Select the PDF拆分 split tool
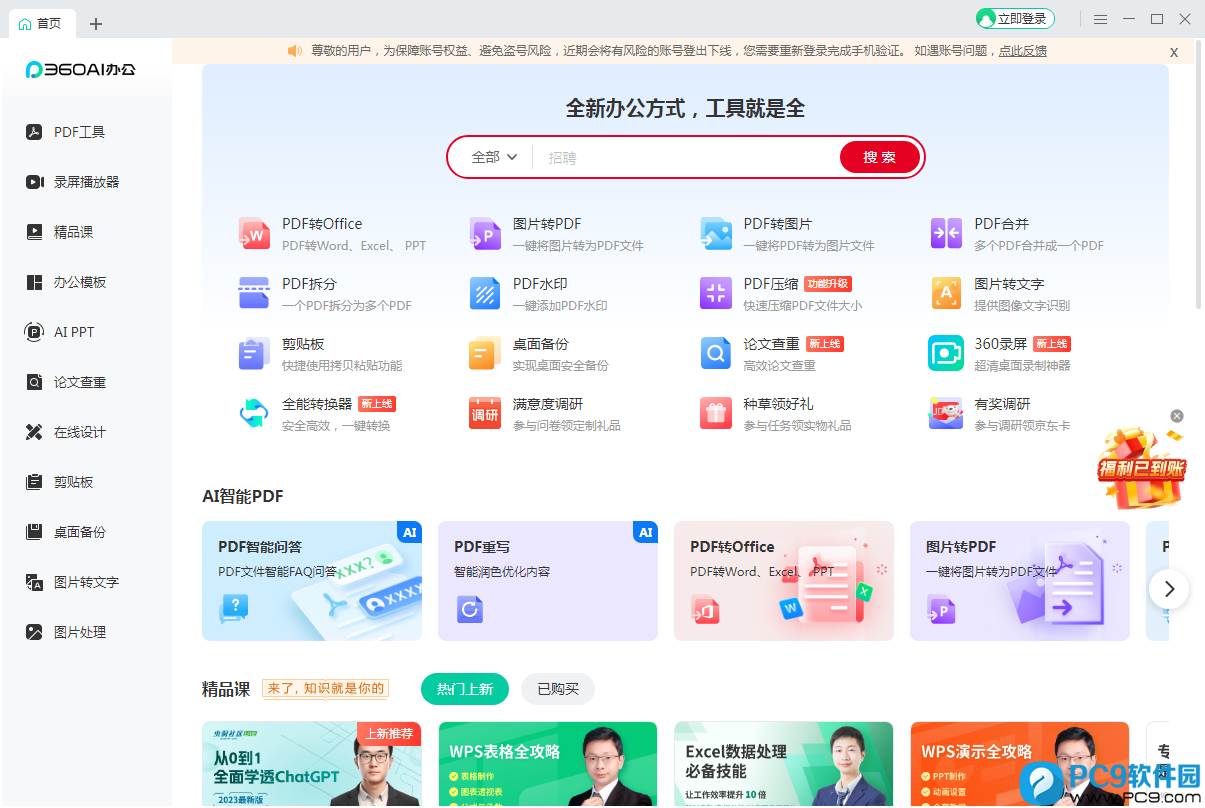The height and width of the screenshot is (808, 1205). pos(254,293)
